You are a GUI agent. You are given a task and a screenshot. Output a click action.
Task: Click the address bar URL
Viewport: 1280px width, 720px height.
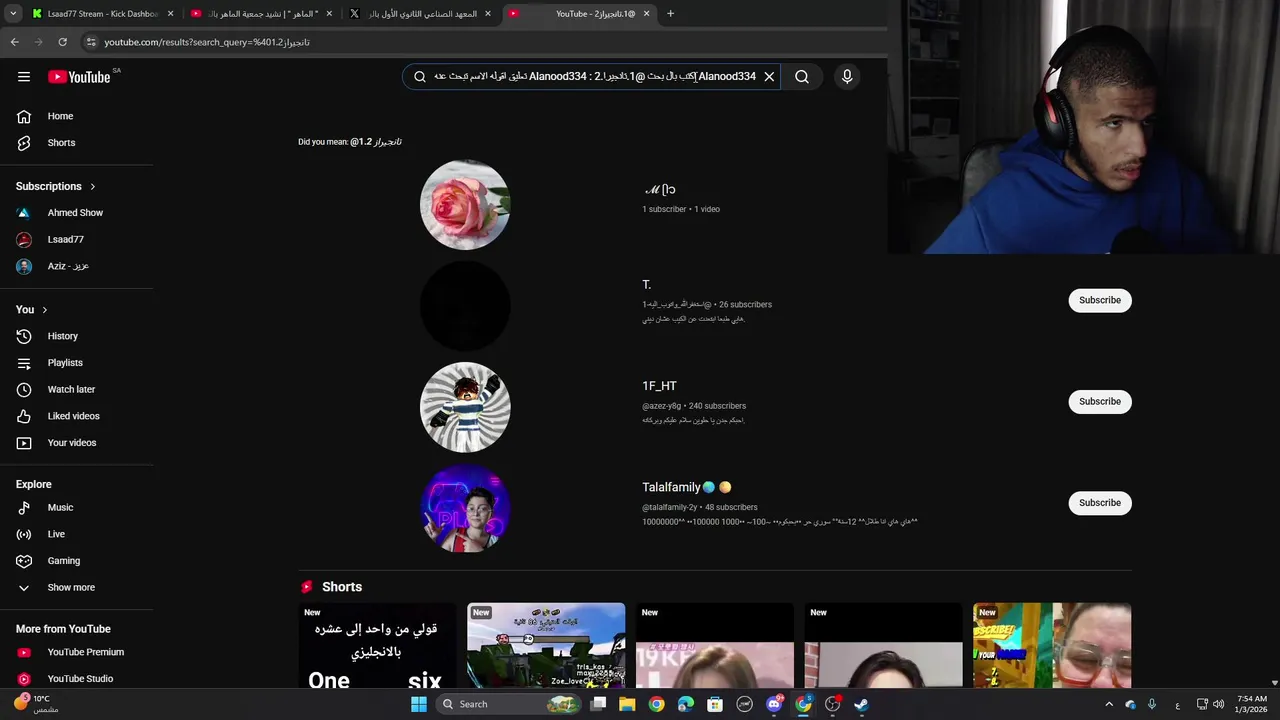pos(207,42)
